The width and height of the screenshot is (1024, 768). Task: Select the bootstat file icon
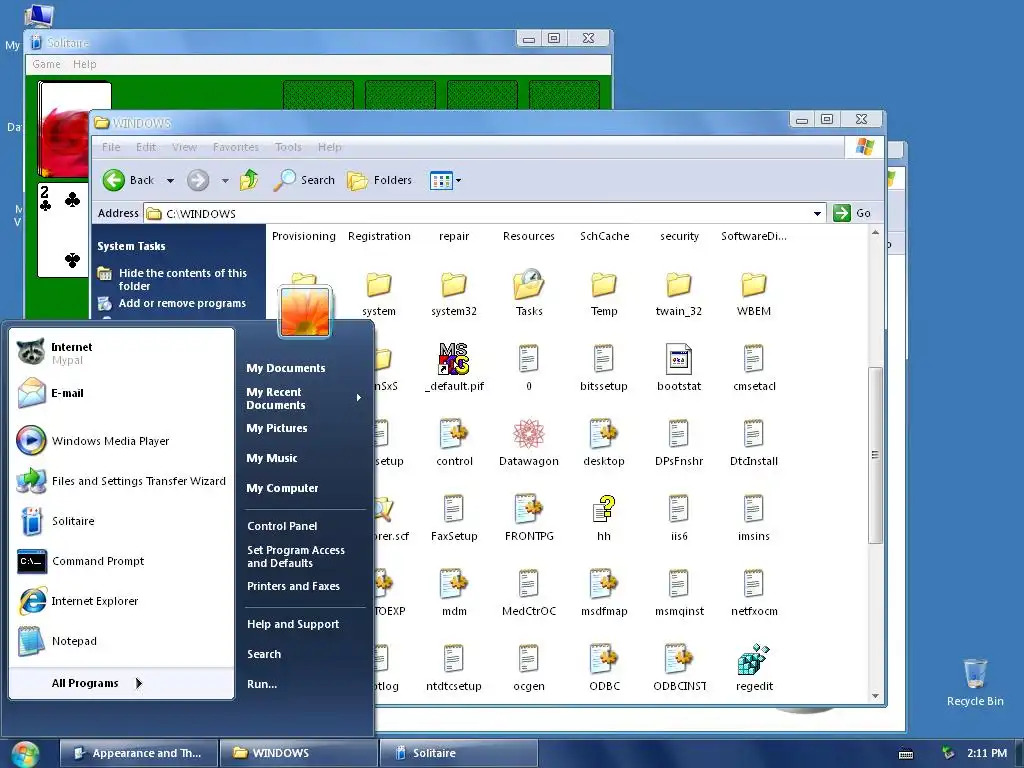(679, 359)
